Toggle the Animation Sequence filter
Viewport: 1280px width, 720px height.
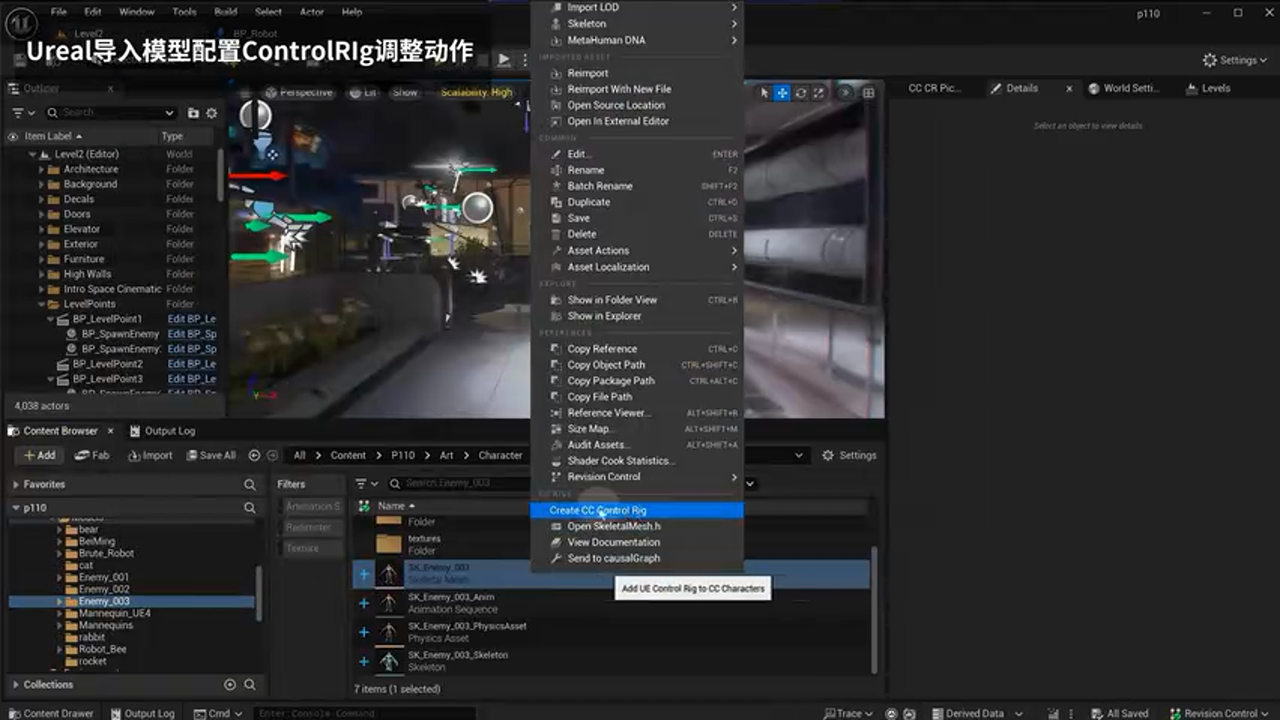[312, 506]
